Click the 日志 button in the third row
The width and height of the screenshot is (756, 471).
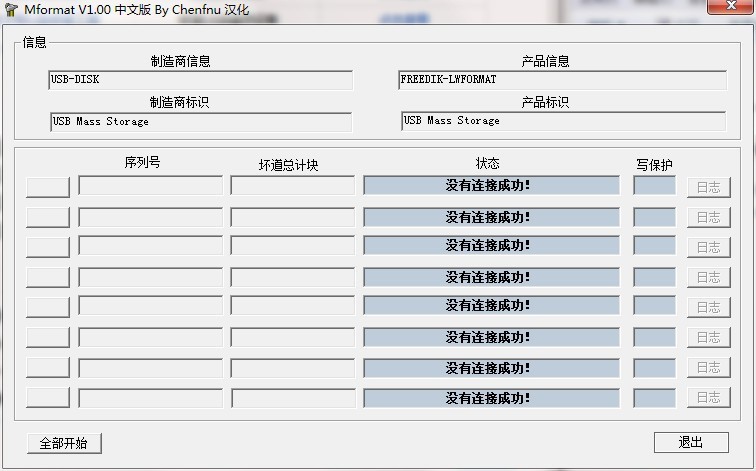click(709, 247)
